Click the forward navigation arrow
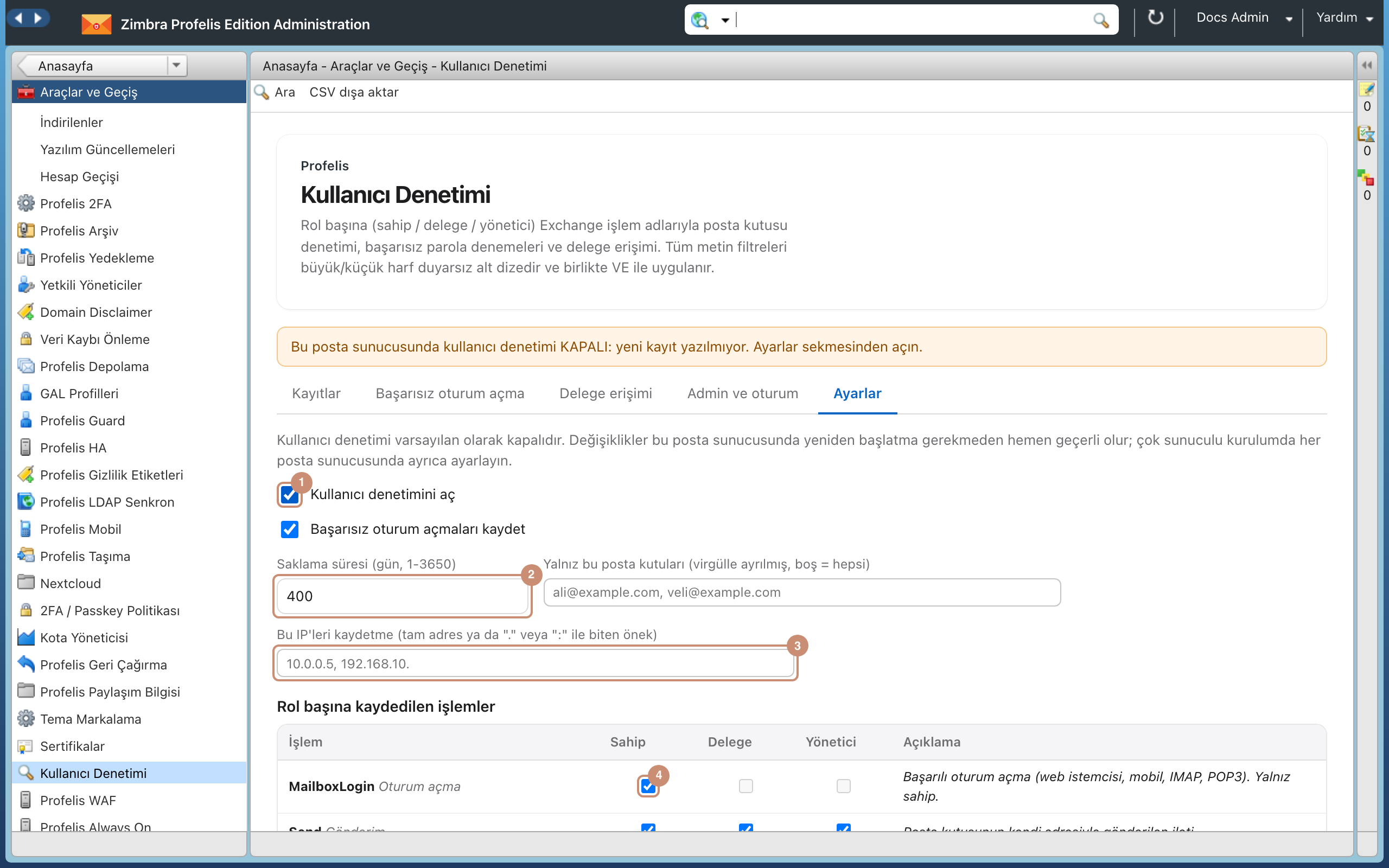Screen dimensions: 1389x868 click(x=38, y=18)
